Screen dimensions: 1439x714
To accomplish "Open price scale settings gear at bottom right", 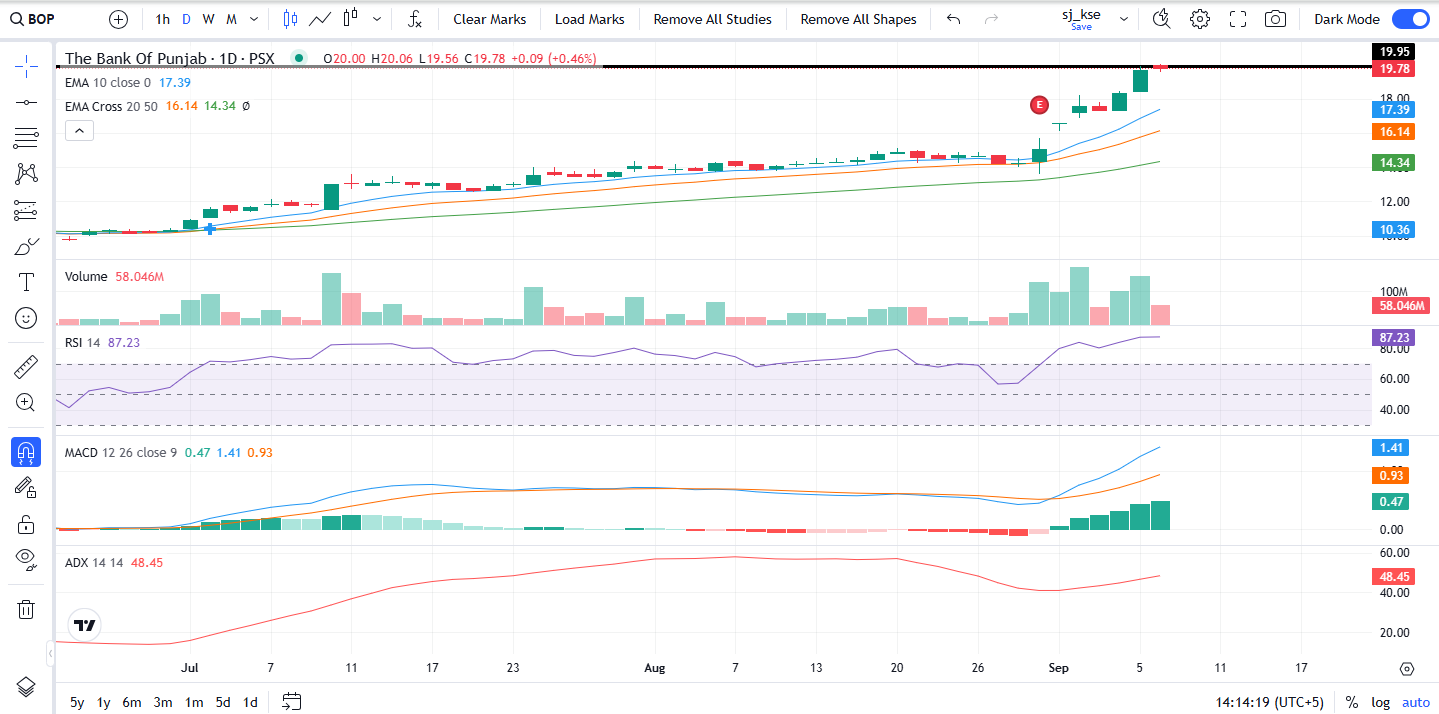I will (1407, 669).
